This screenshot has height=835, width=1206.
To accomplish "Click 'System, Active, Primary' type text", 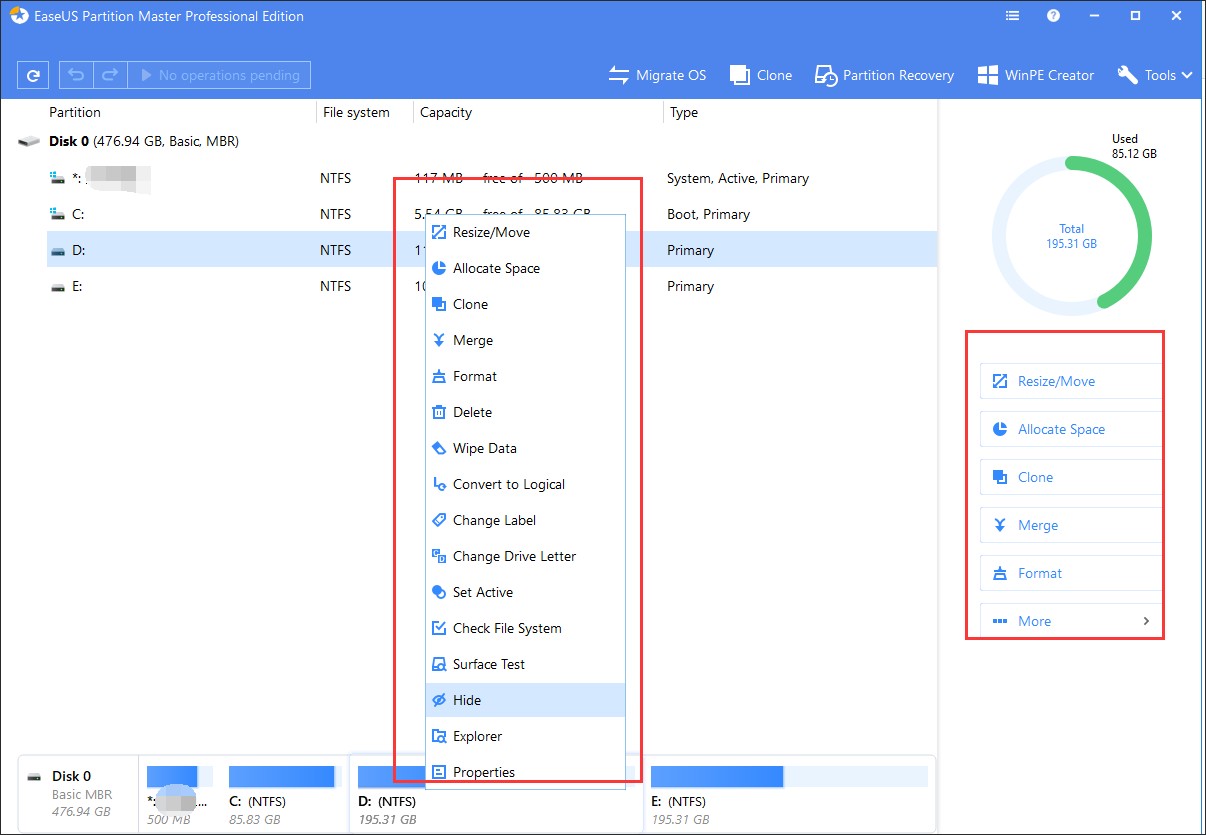I will [x=738, y=178].
